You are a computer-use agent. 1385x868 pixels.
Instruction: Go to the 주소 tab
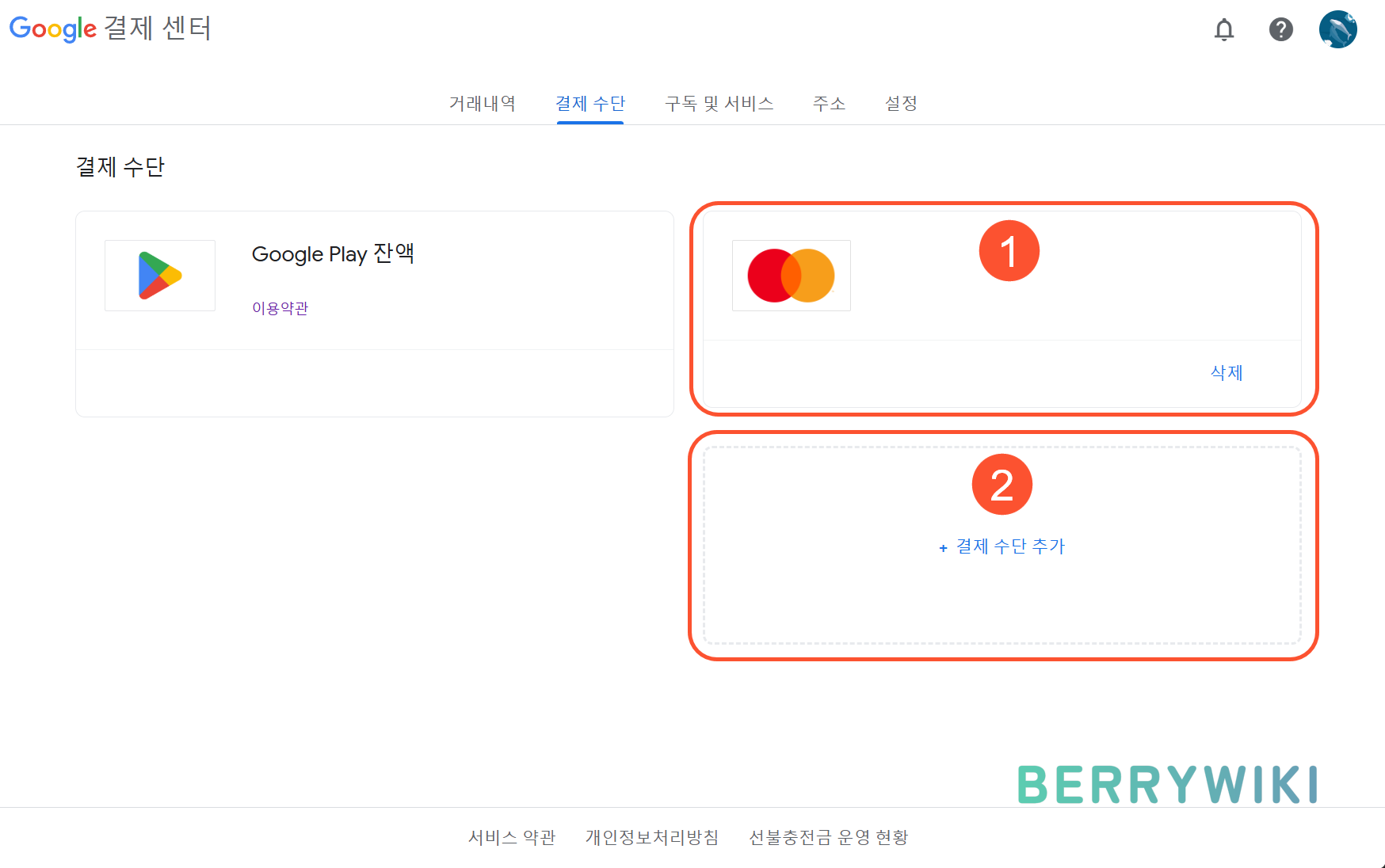[x=830, y=104]
